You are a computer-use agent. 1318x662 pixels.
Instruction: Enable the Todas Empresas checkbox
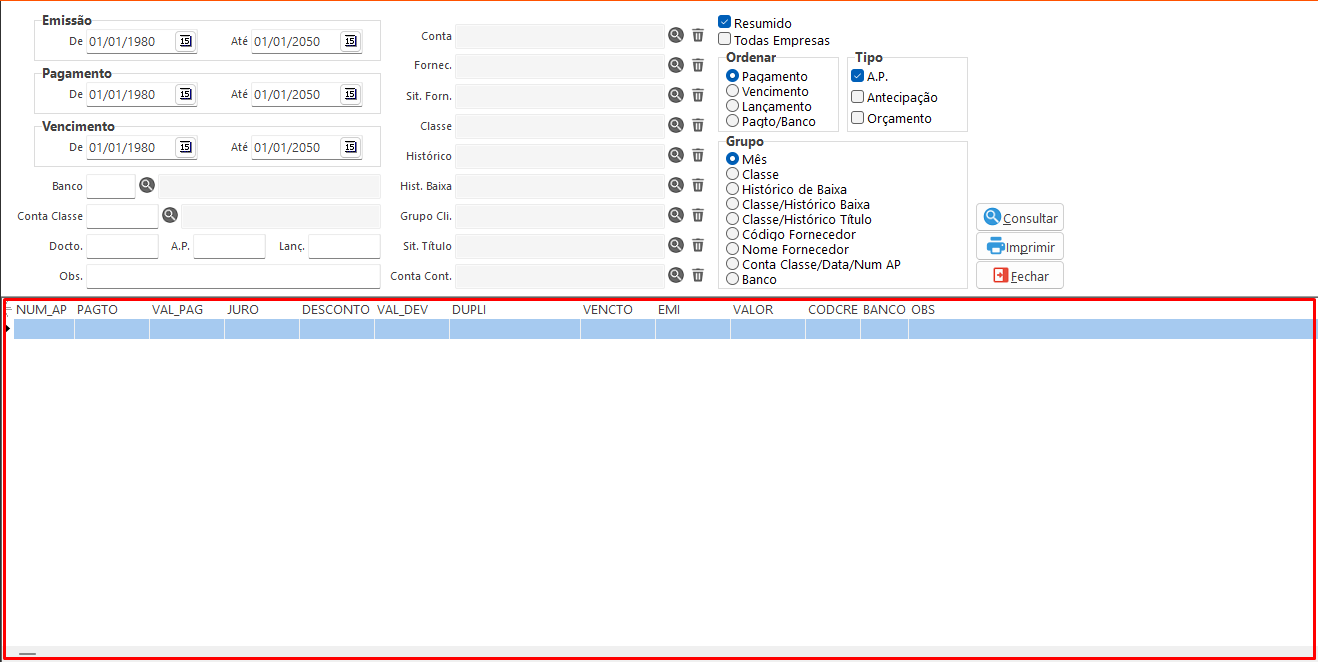click(x=725, y=40)
